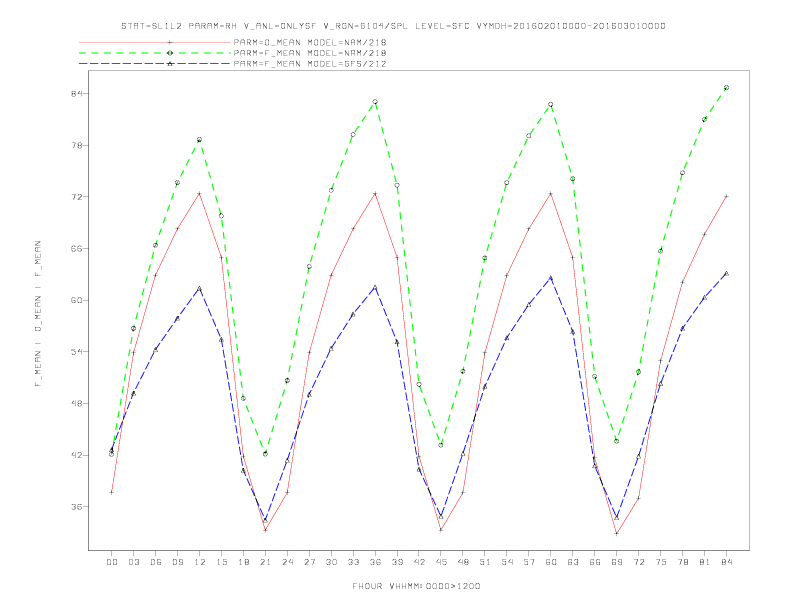Click the y-axis tick label 54

(x=78, y=352)
